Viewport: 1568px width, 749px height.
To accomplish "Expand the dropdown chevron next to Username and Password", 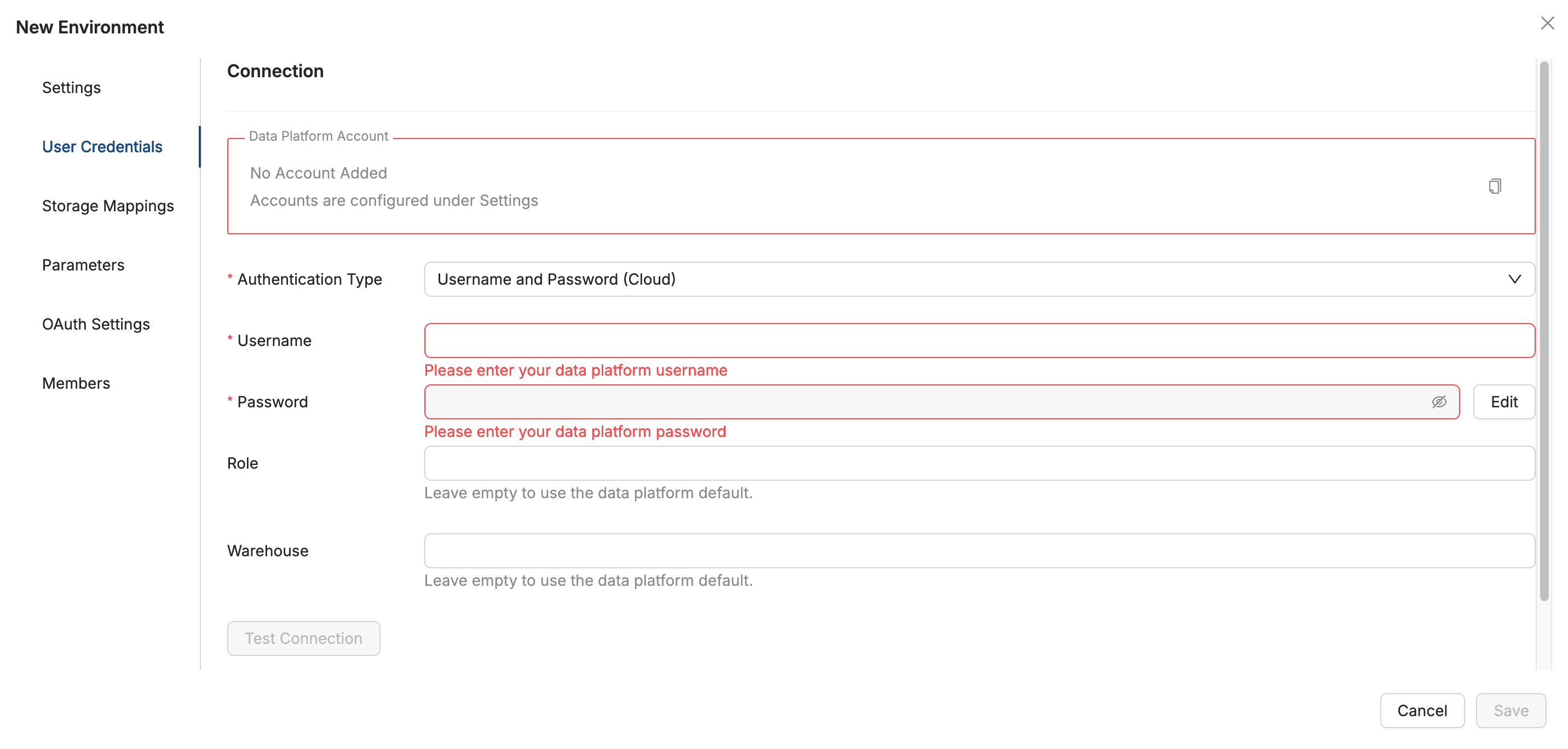I will point(1514,279).
